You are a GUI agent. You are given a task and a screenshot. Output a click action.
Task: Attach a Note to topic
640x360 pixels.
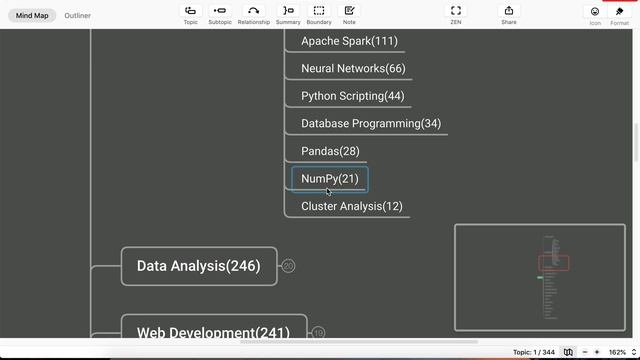[349, 15]
